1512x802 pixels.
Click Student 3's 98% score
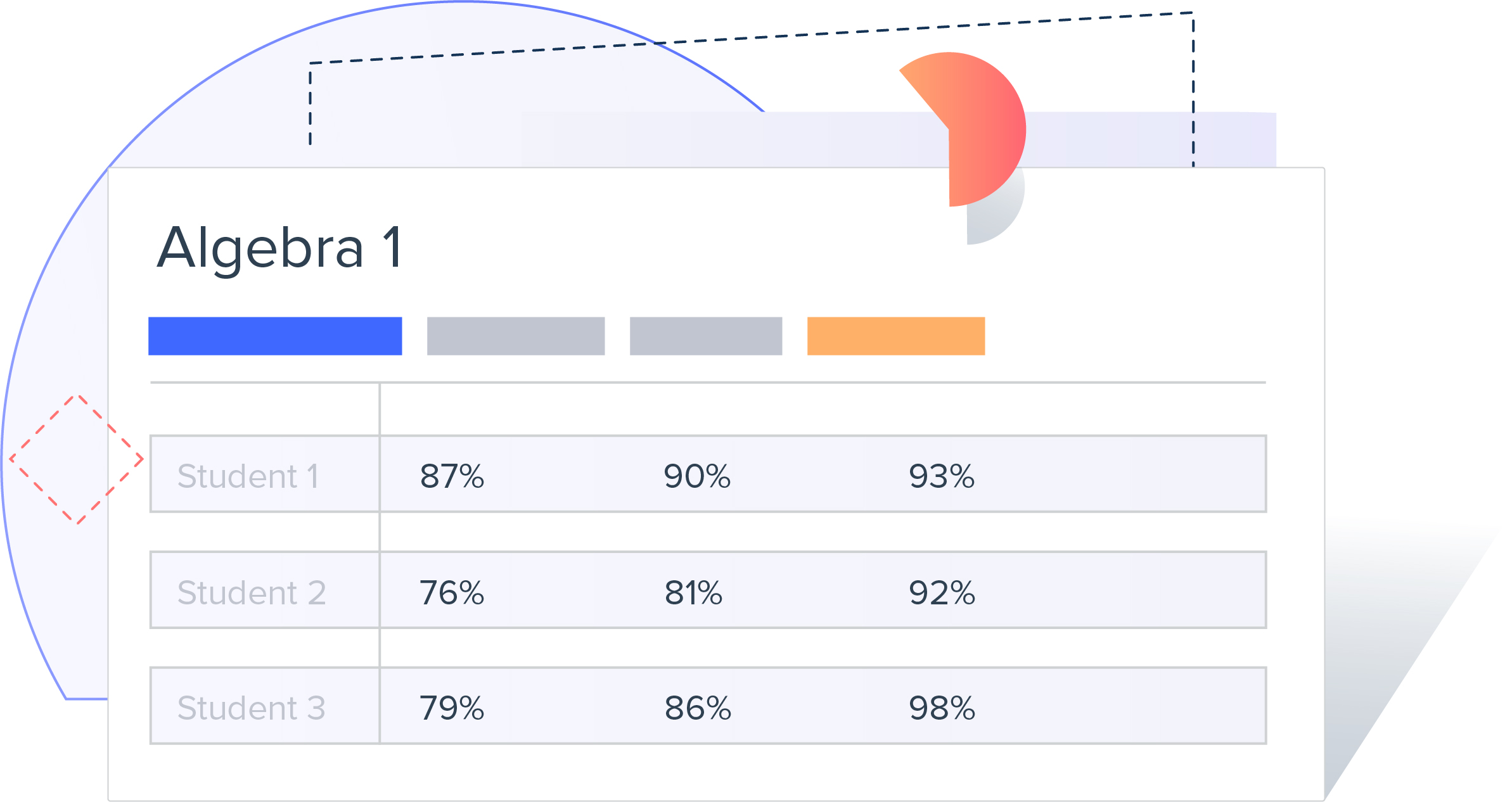click(942, 708)
